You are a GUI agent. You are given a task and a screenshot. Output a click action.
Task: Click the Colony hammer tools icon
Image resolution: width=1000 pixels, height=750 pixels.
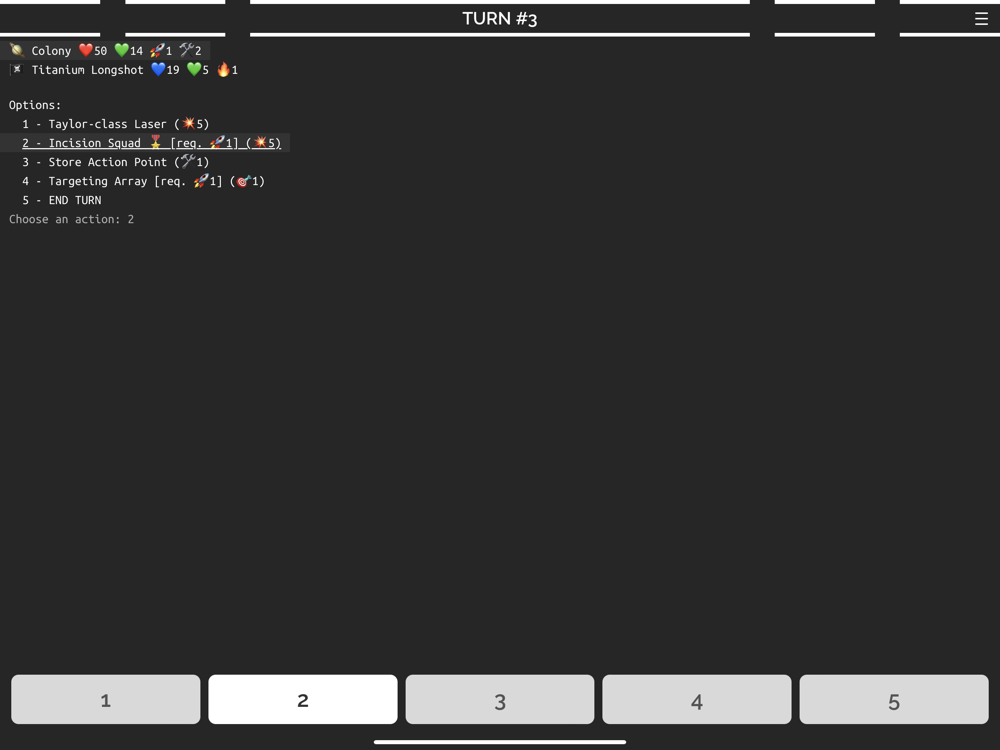point(187,50)
